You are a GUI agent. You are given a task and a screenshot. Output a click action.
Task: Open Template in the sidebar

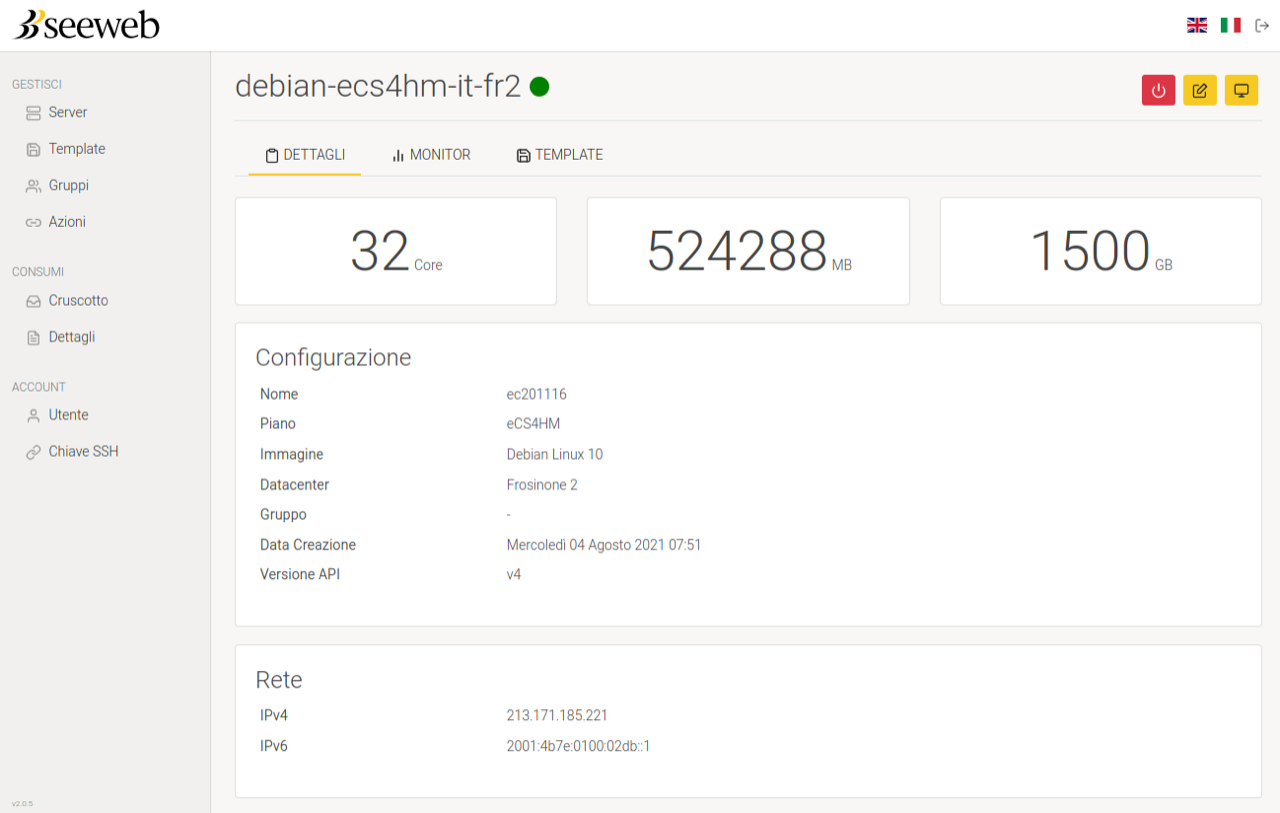77,149
